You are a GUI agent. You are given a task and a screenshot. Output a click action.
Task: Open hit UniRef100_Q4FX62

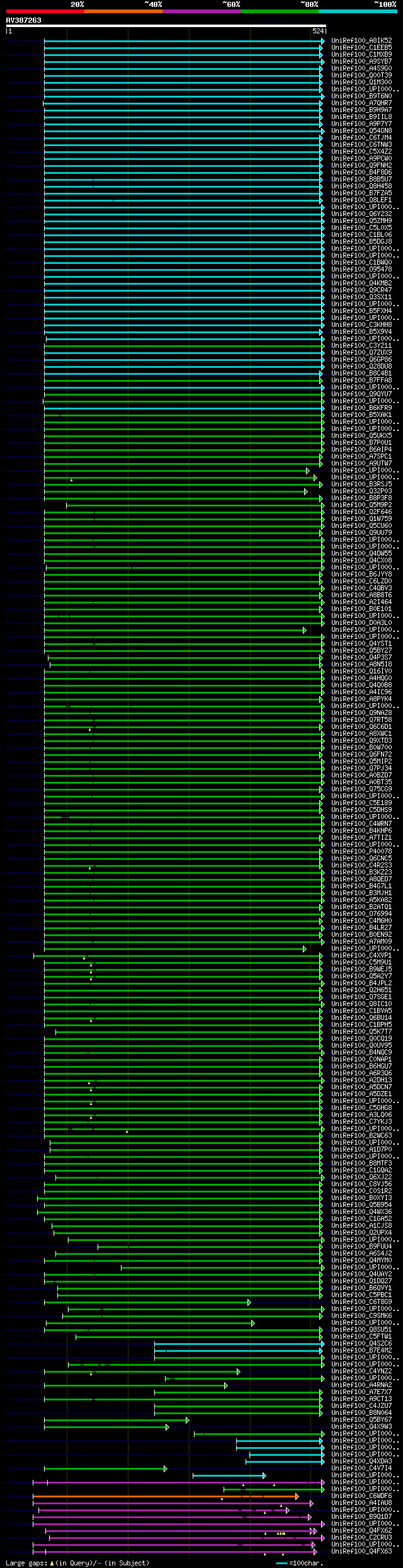click(361, 1530)
